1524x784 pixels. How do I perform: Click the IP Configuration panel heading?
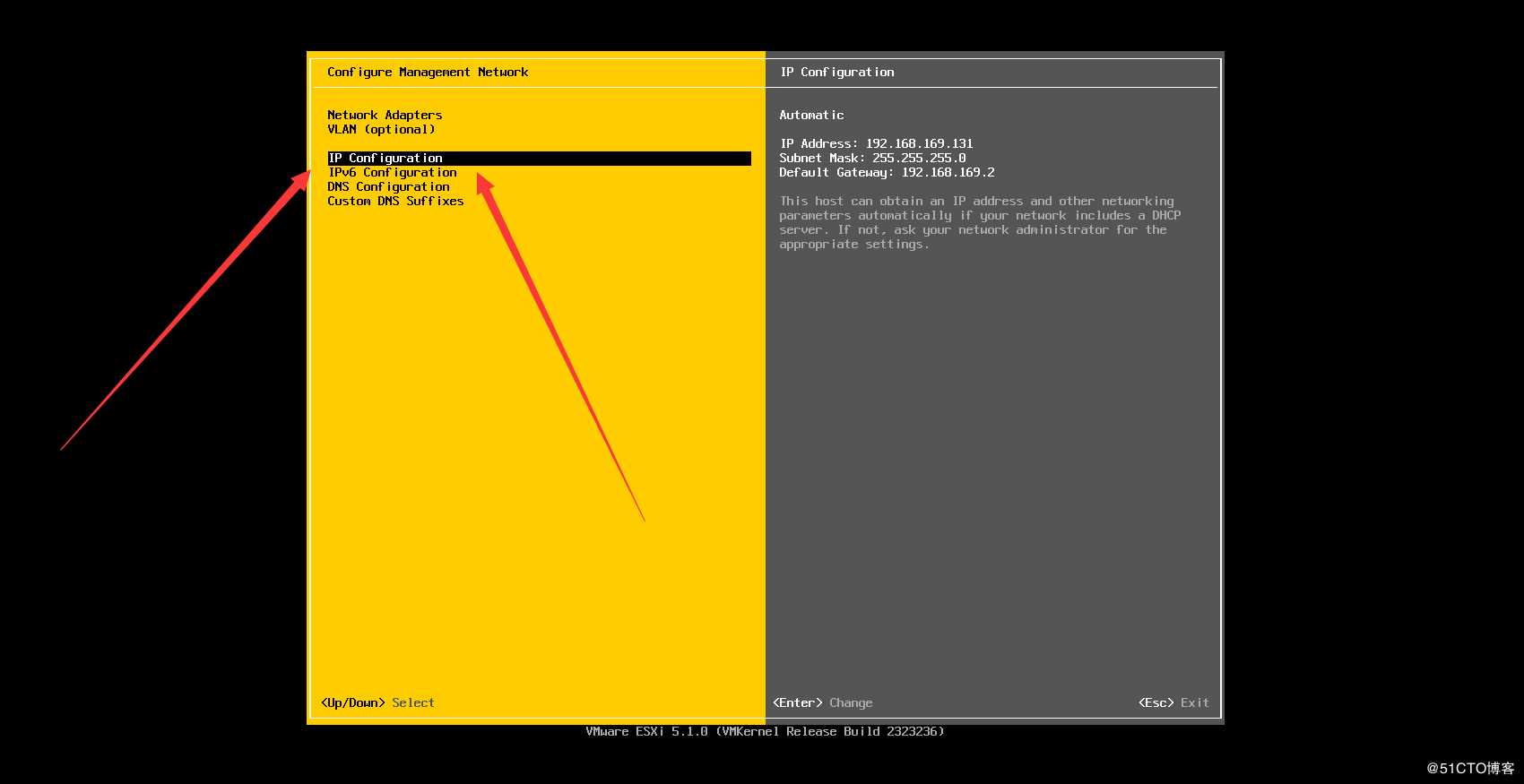pos(837,72)
